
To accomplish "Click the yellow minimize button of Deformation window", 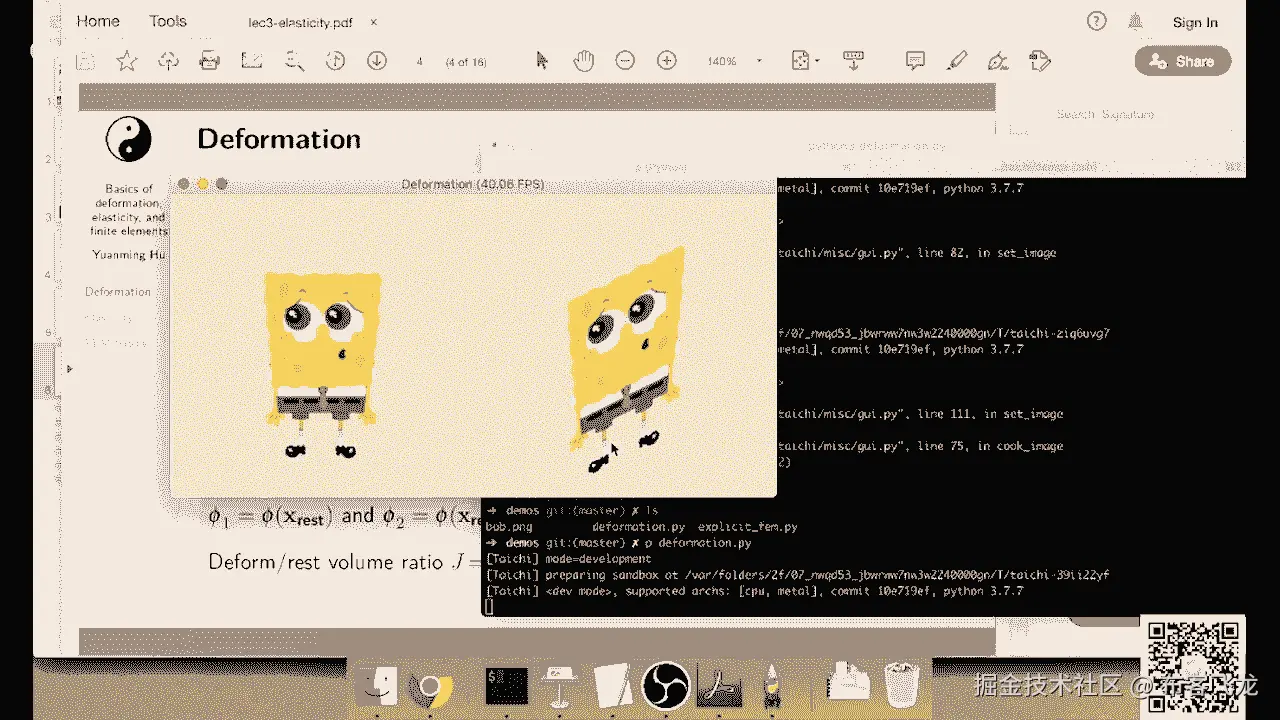I will 203,184.
